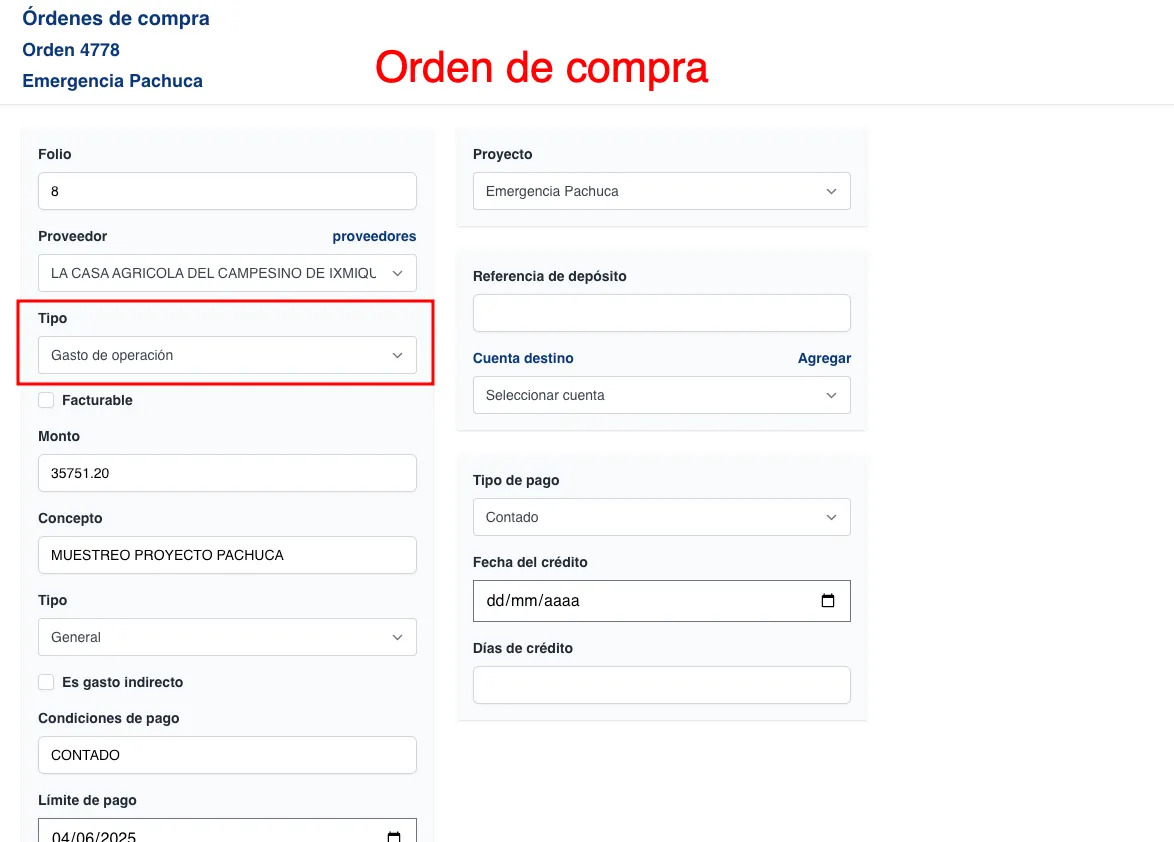Click the Folio input field
The image size is (1174, 842).
tap(227, 191)
